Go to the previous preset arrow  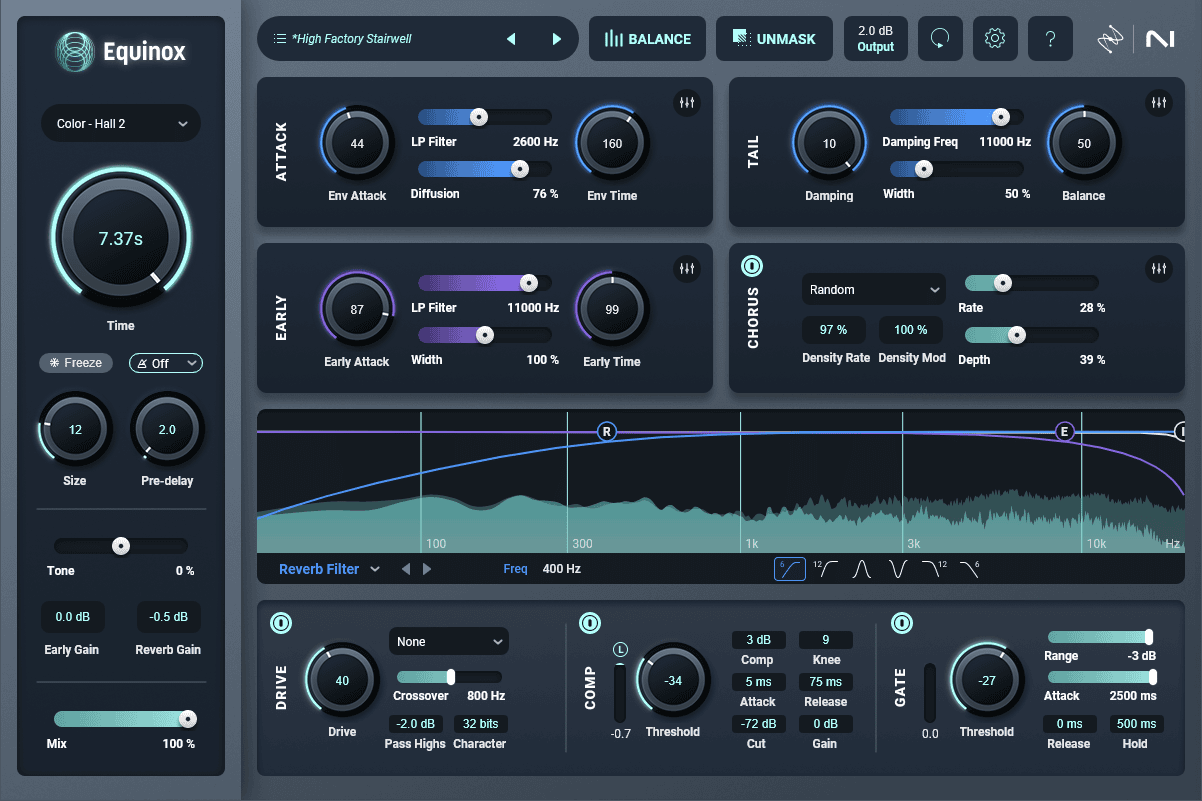pos(511,39)
